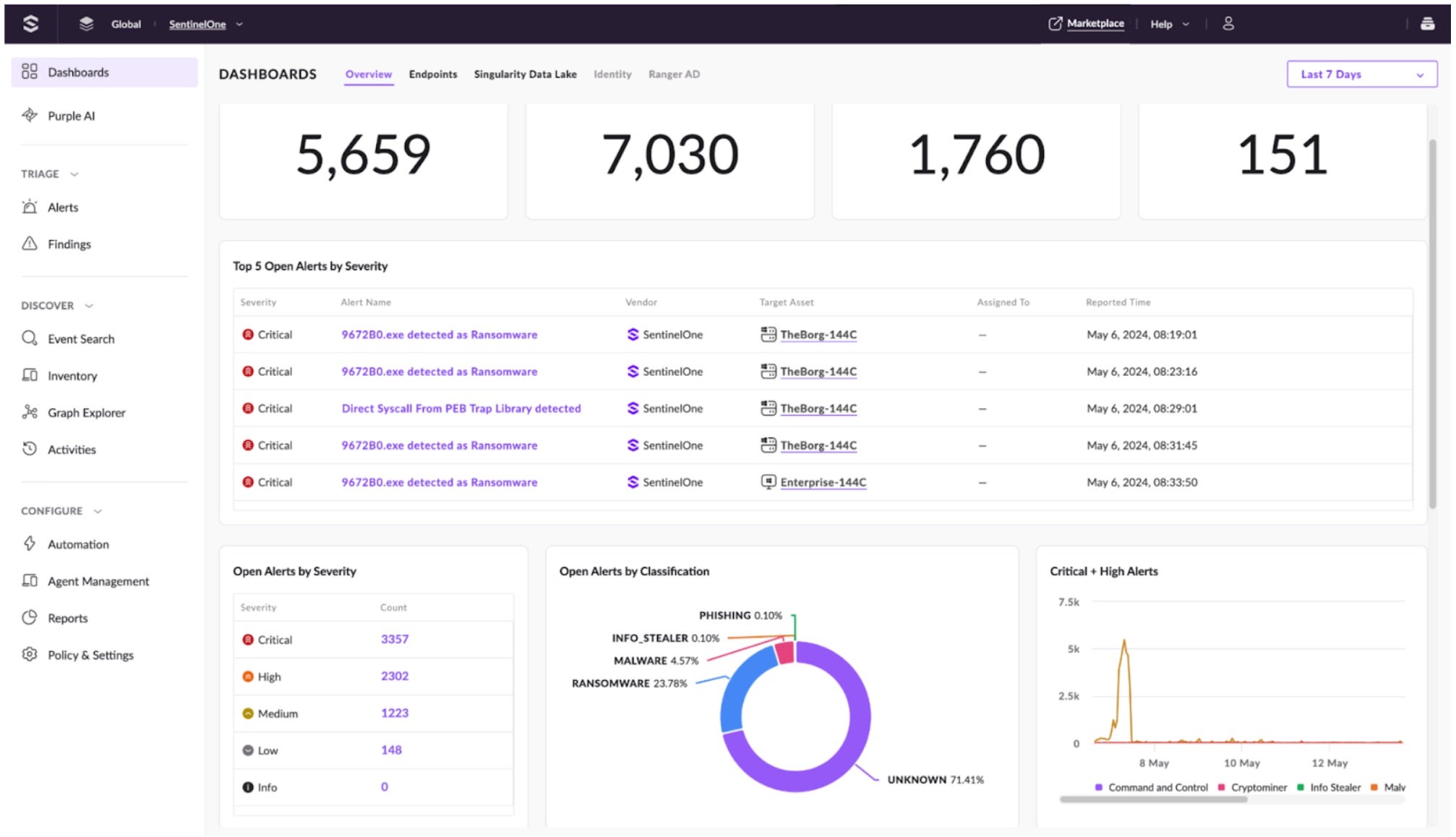Click the top-right help assistant icon
The width and height of the screenshot is (1456, 837).
[1427, 24]
